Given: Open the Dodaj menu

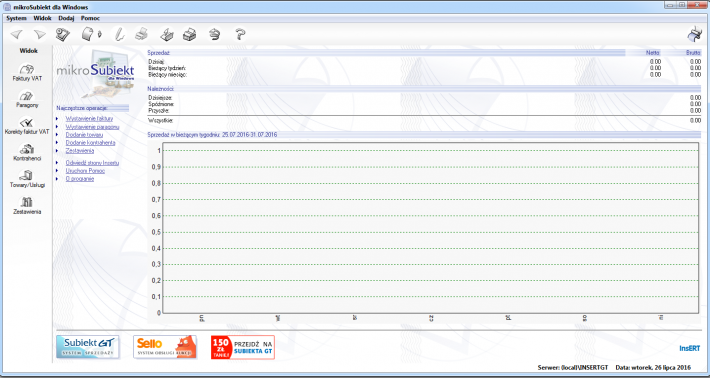Looking at the screenshot, I should click(x=66, y=19).
